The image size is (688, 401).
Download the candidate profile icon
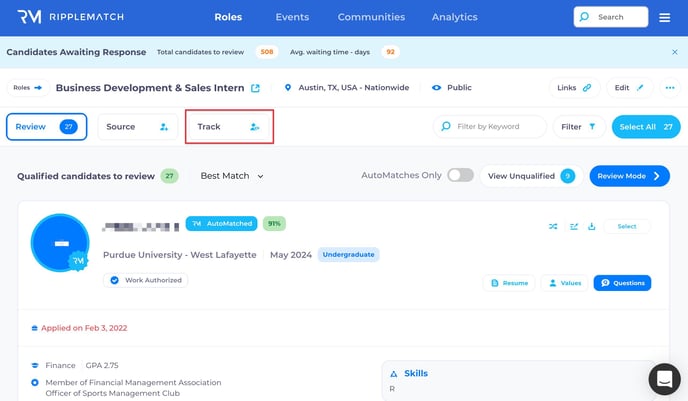591,226
